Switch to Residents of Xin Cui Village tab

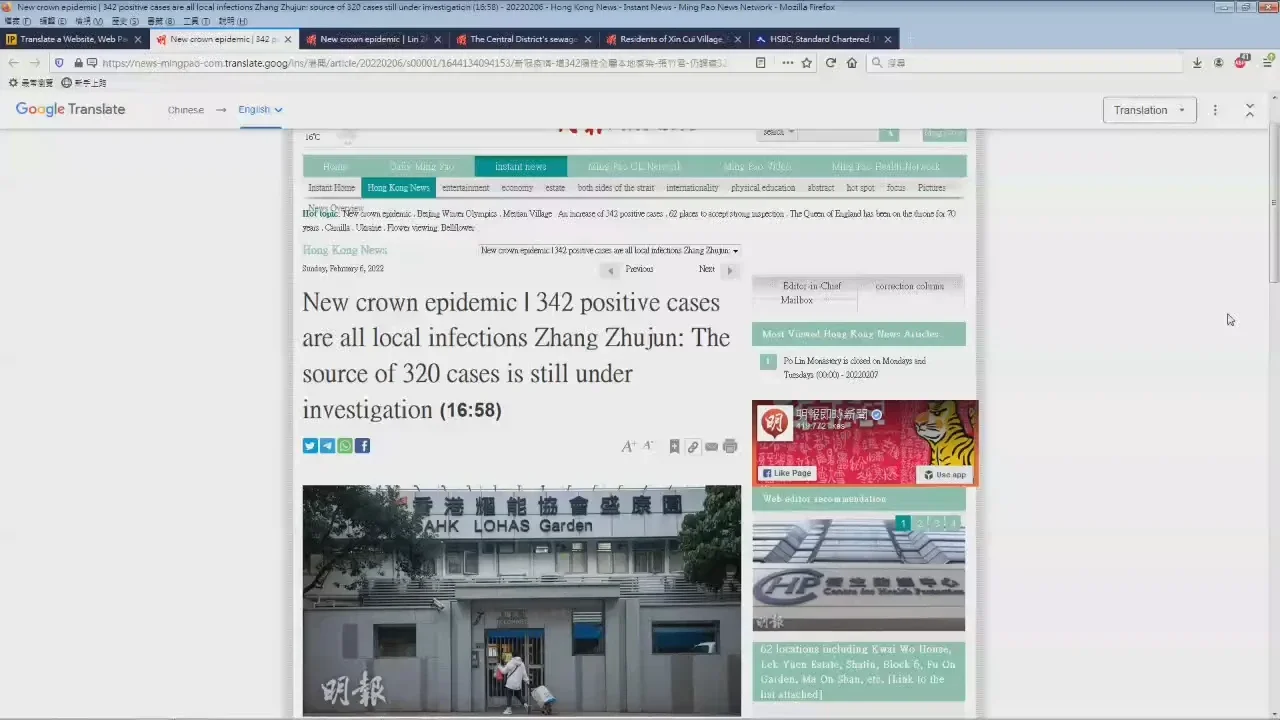pyautogui.click(x=674, y=39)
